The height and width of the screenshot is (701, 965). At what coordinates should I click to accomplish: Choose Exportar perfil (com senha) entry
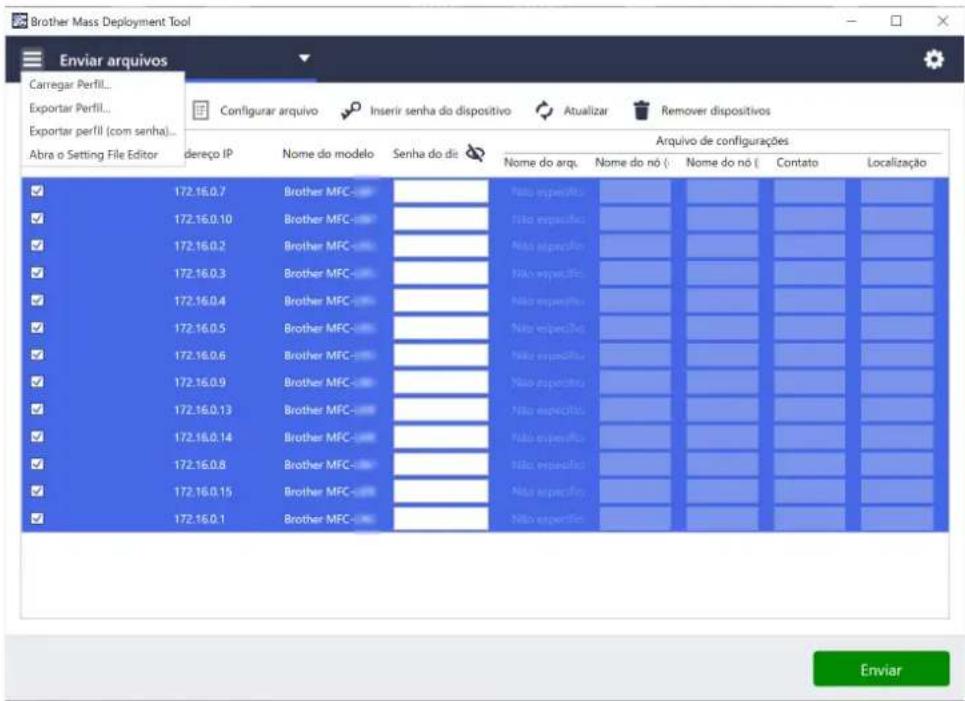point(103,131)
